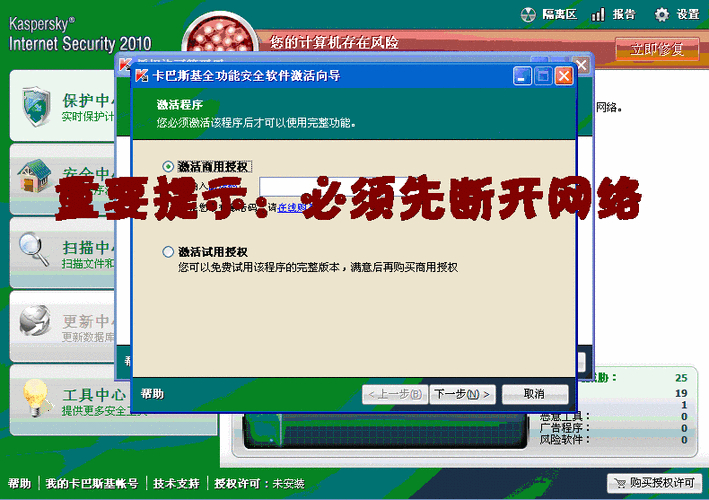709x500 pixels.
Task: Select 更新中心 tab label
Action: (89, 321)
